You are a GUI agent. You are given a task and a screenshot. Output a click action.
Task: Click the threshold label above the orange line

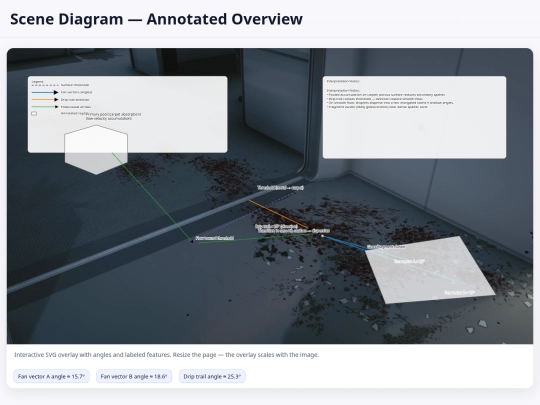(x=281, y=188)
